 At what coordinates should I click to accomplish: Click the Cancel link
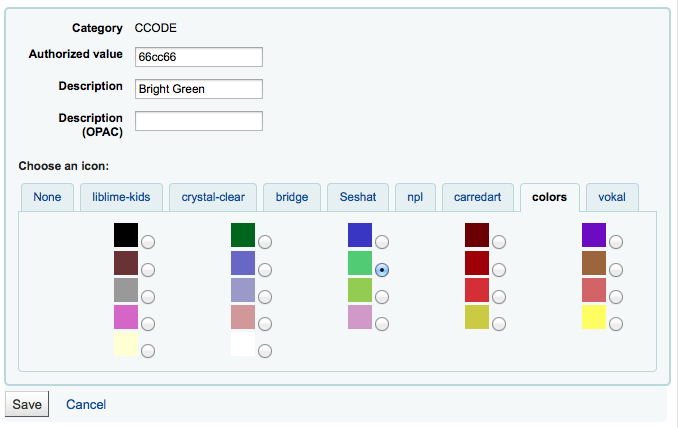pos(86,404)
